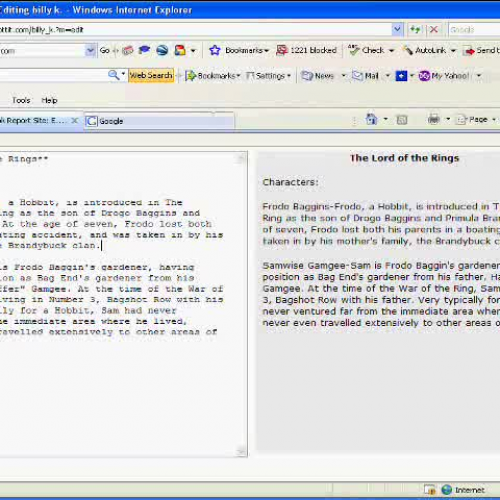Click into the browser address bar URL
Image resolution: width=500 pixels, height=500 pixels.
tap(195, 30)
